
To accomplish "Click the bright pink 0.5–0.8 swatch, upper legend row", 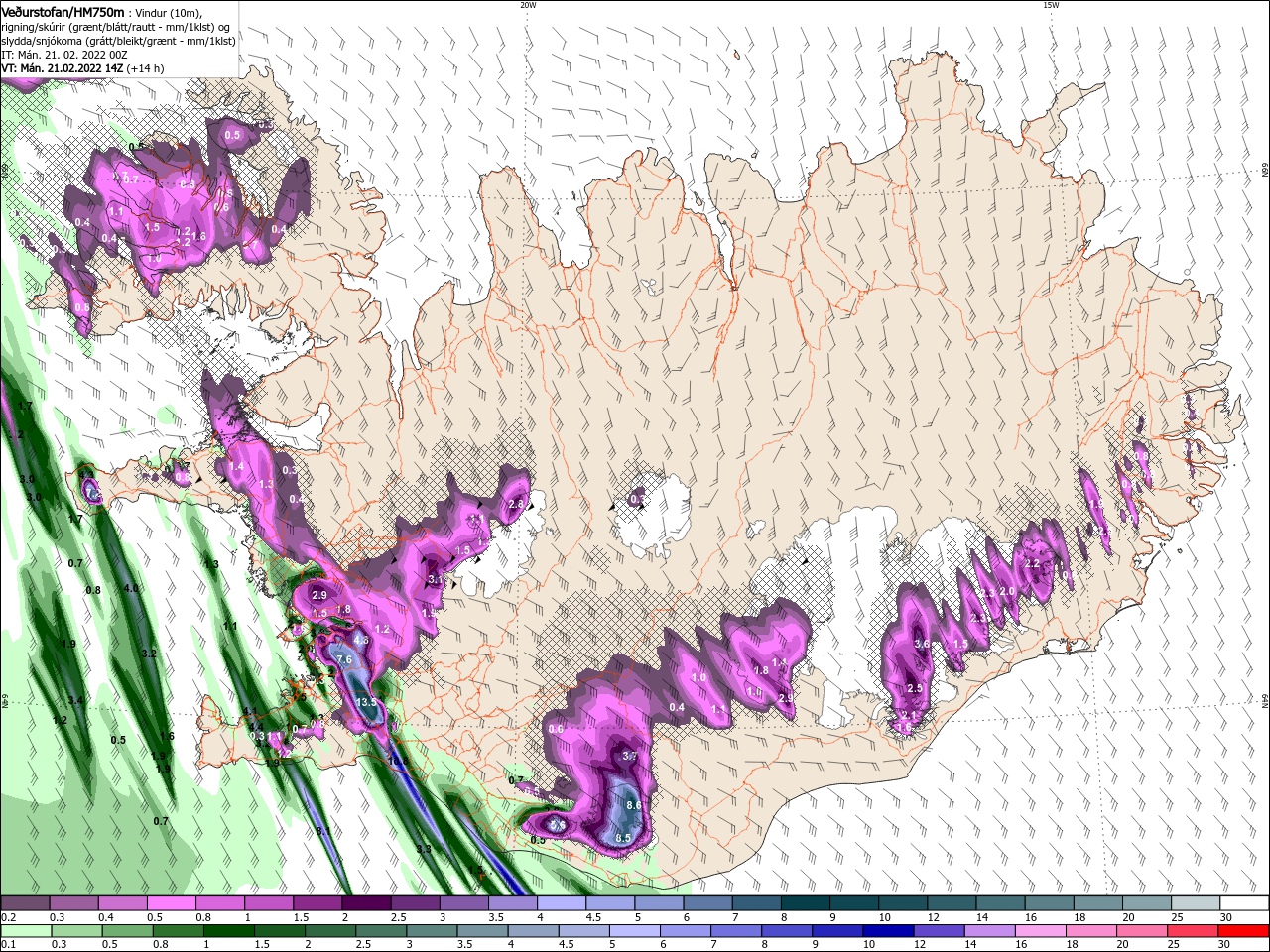I will (x=173, y=903).
